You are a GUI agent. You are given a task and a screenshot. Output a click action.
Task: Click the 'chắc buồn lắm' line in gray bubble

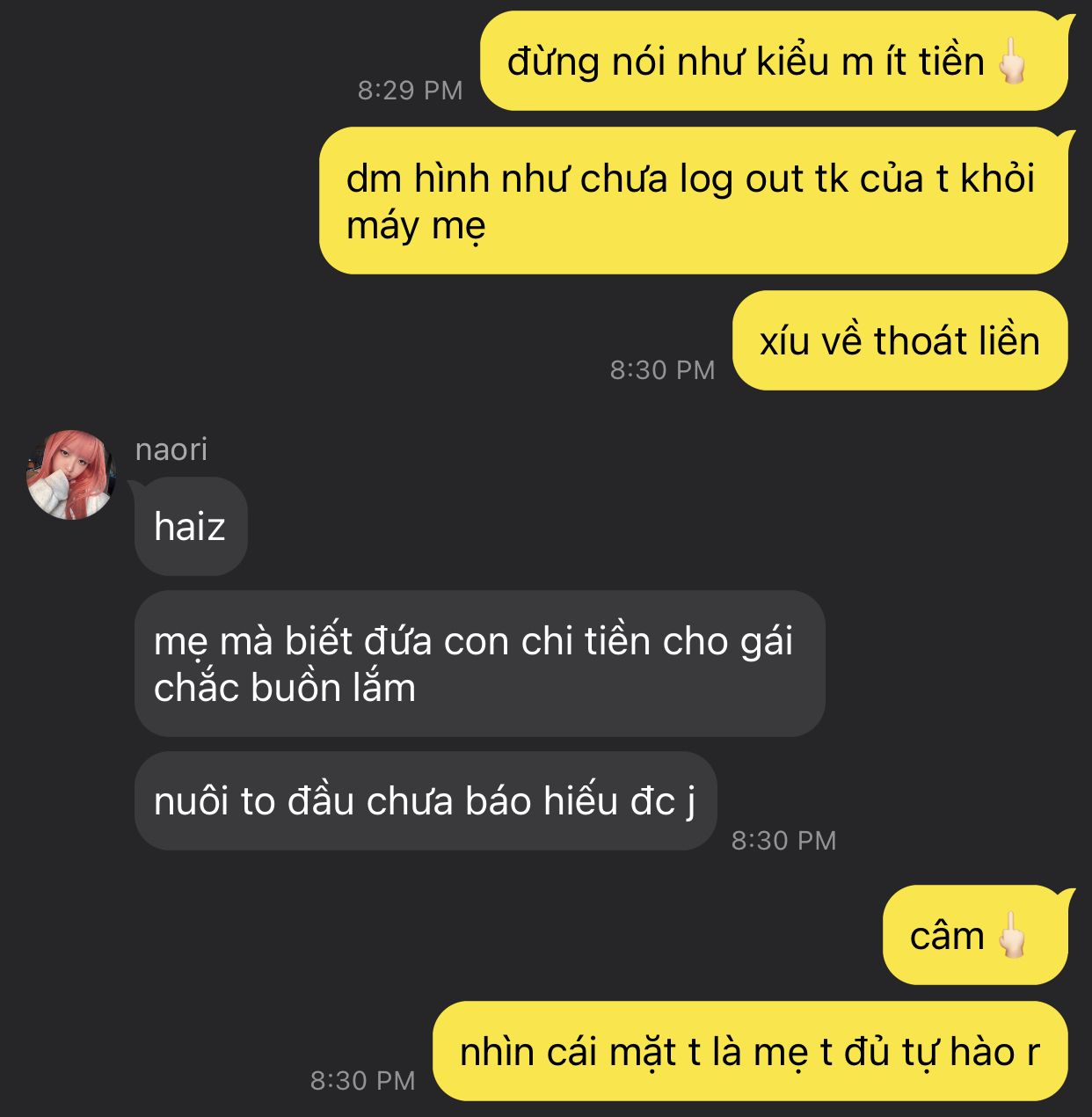pos(285,688)
